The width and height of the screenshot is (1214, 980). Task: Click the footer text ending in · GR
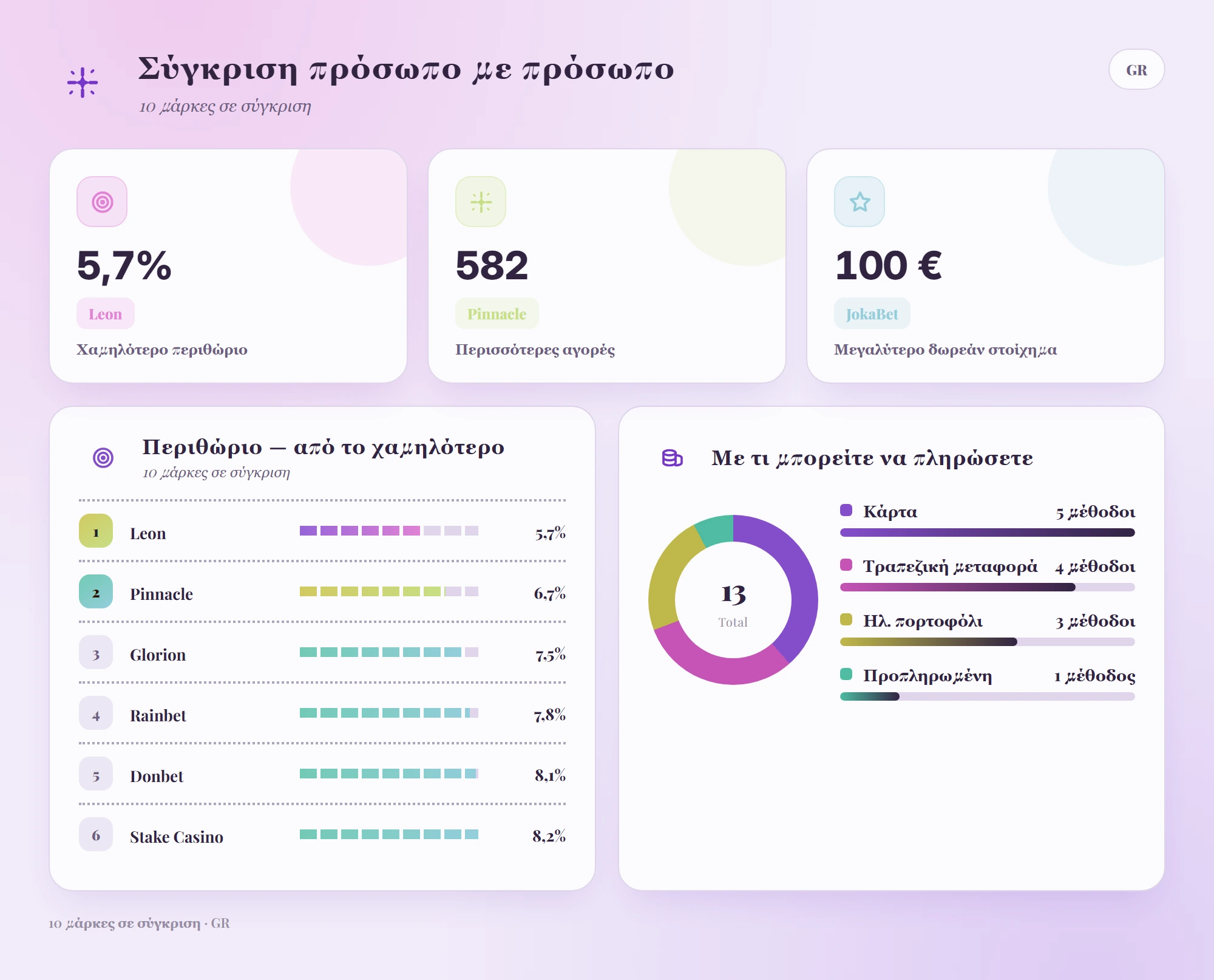coord(139,924)
